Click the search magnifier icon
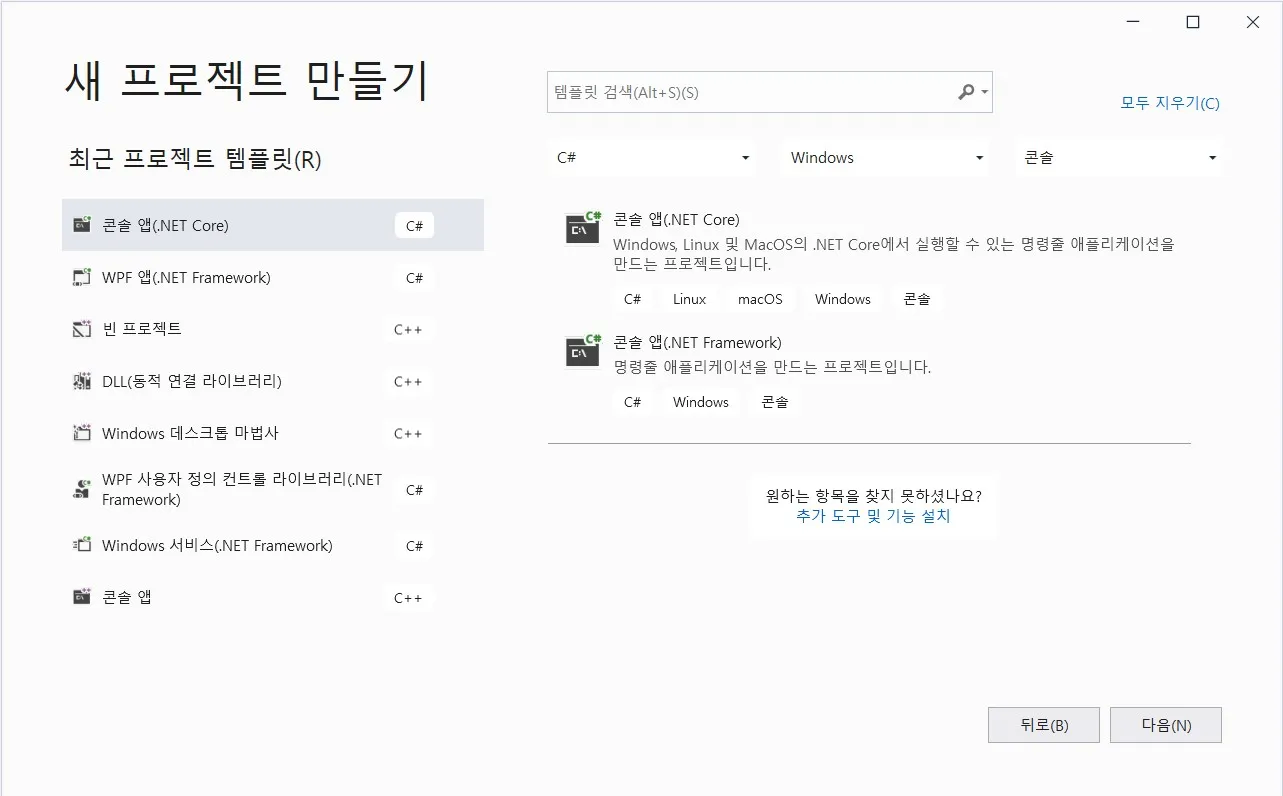Screen dimensions: 1283x796 coord(965,92)
